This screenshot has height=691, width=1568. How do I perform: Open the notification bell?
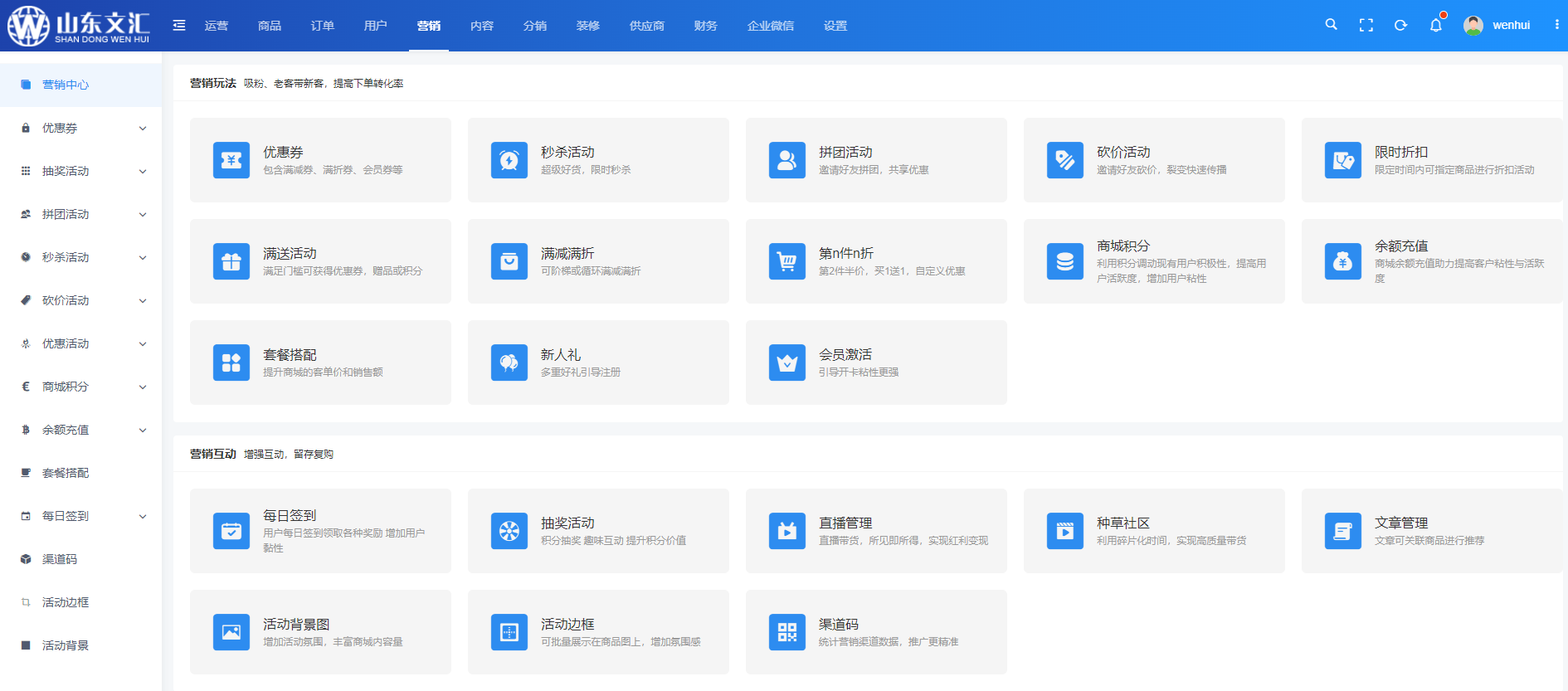point(1435,25)
